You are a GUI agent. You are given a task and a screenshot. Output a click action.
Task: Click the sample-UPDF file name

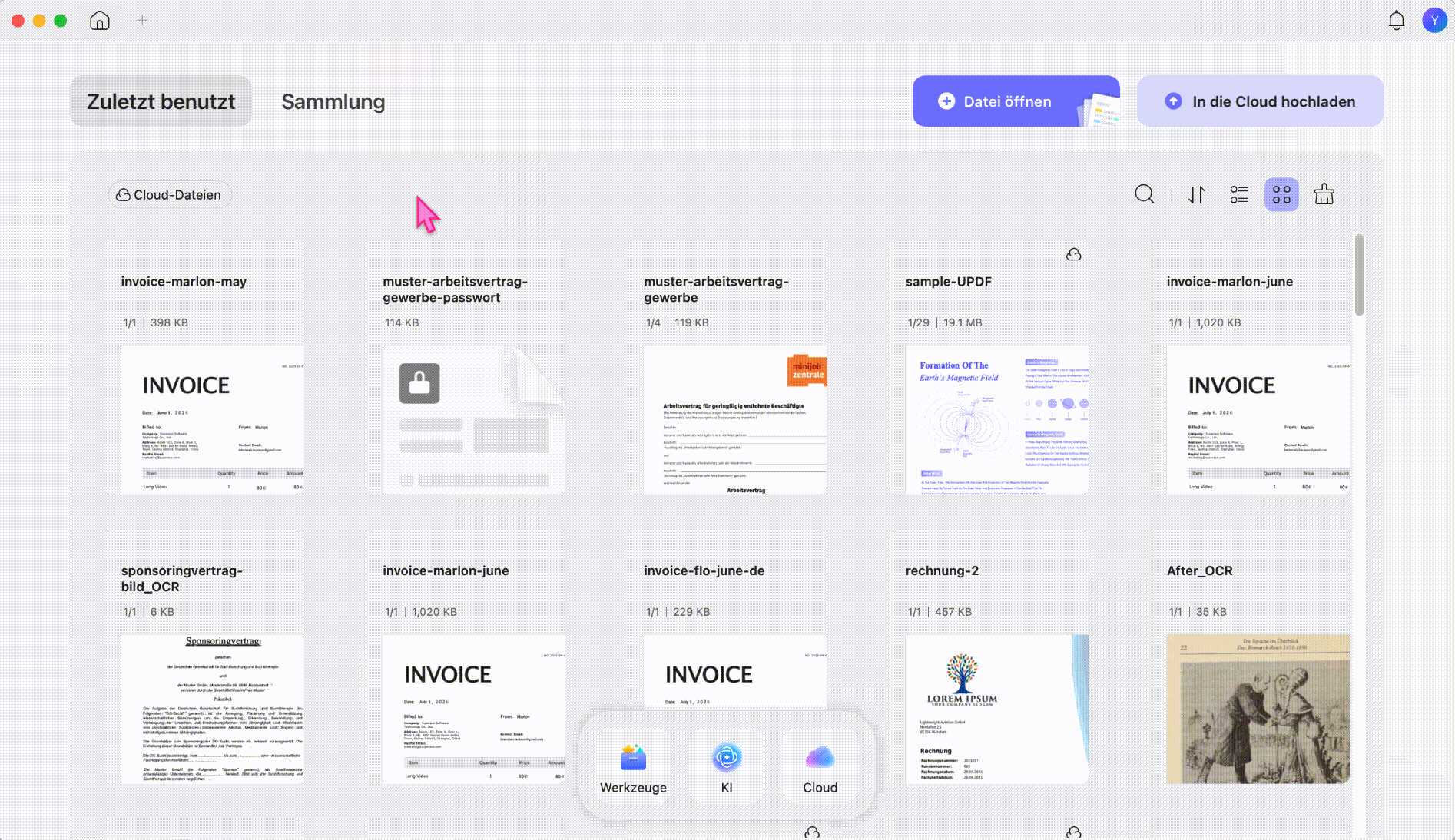click(x=949, y=282)
